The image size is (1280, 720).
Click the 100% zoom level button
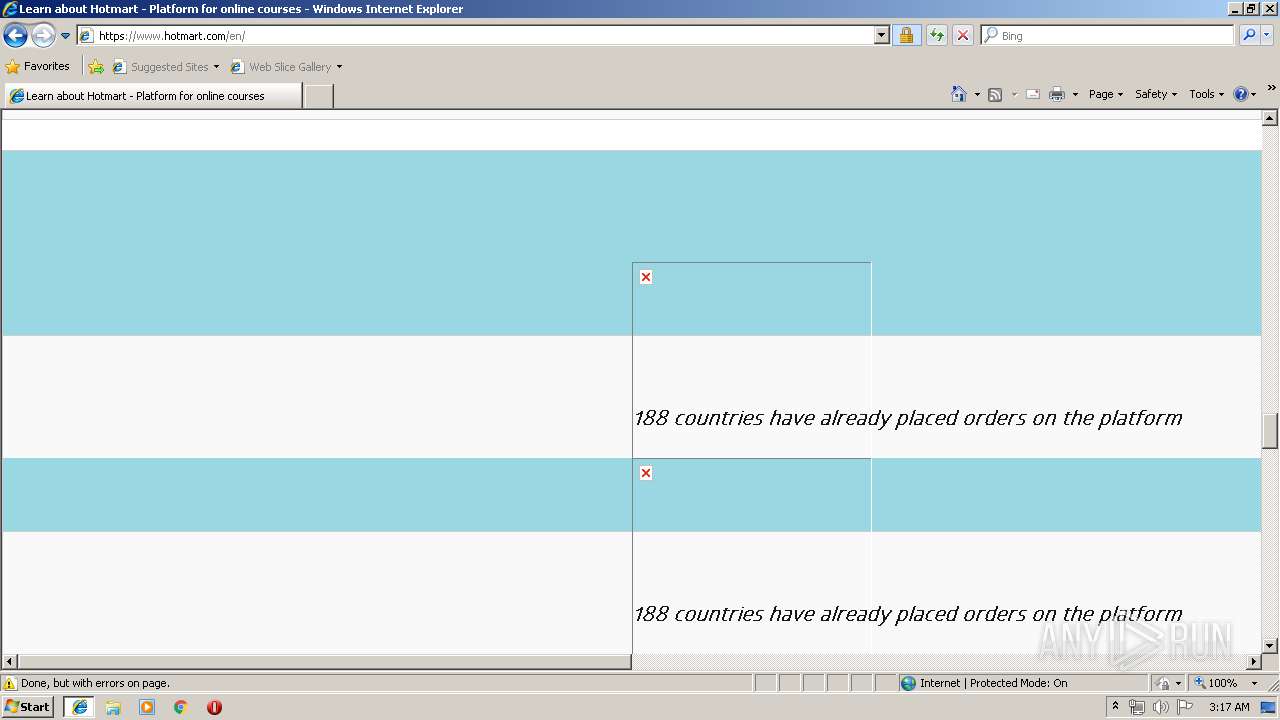point(1215,684)
